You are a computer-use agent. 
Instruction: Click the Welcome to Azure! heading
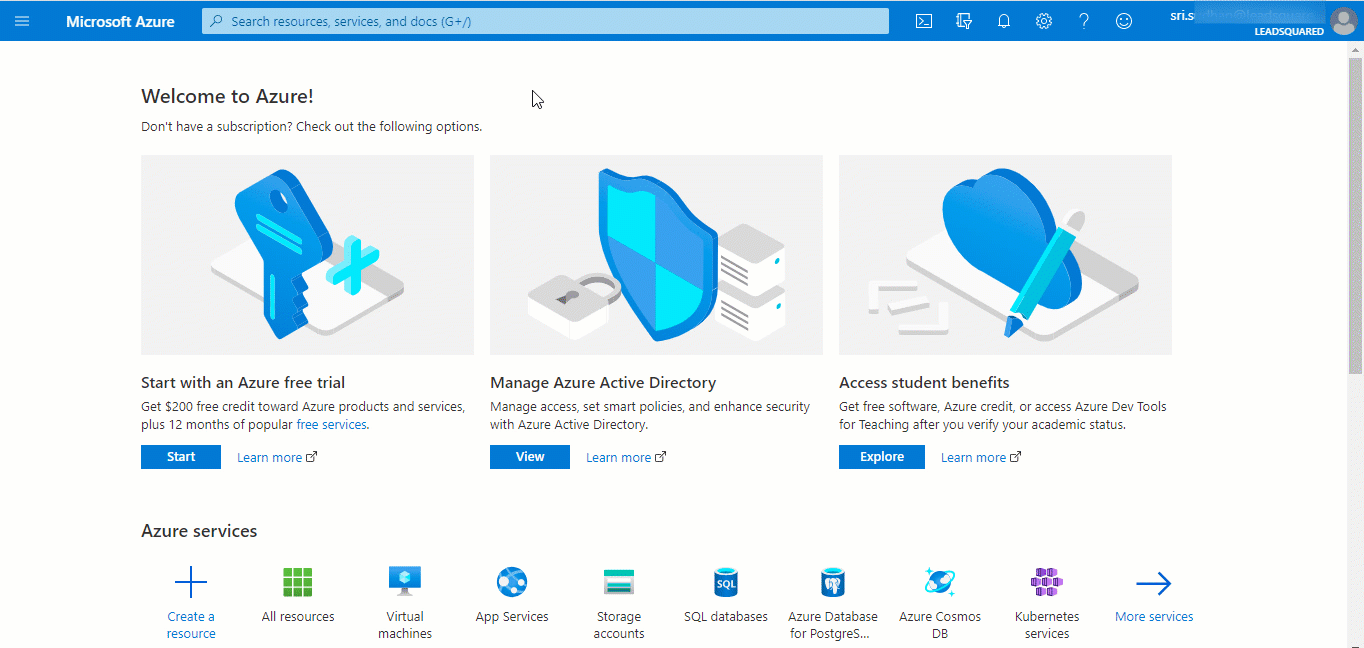(x=227, y=97)
